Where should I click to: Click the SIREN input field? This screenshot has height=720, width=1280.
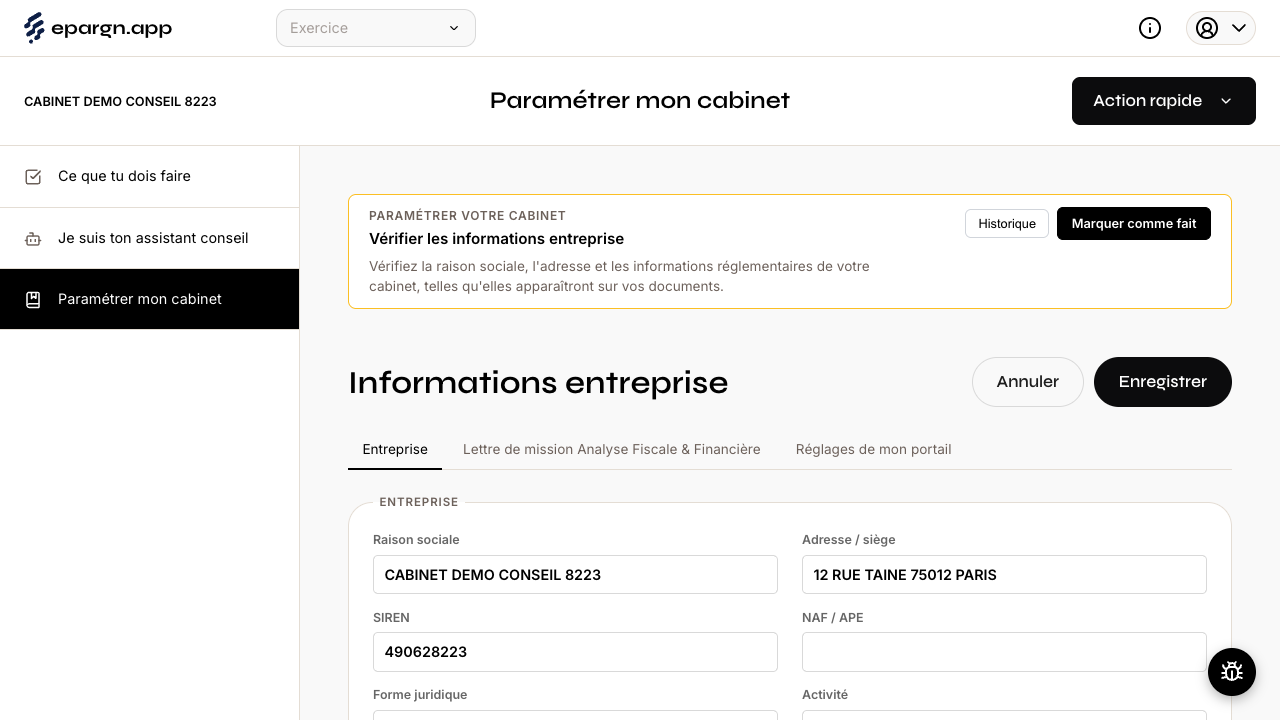click(575, 652)
